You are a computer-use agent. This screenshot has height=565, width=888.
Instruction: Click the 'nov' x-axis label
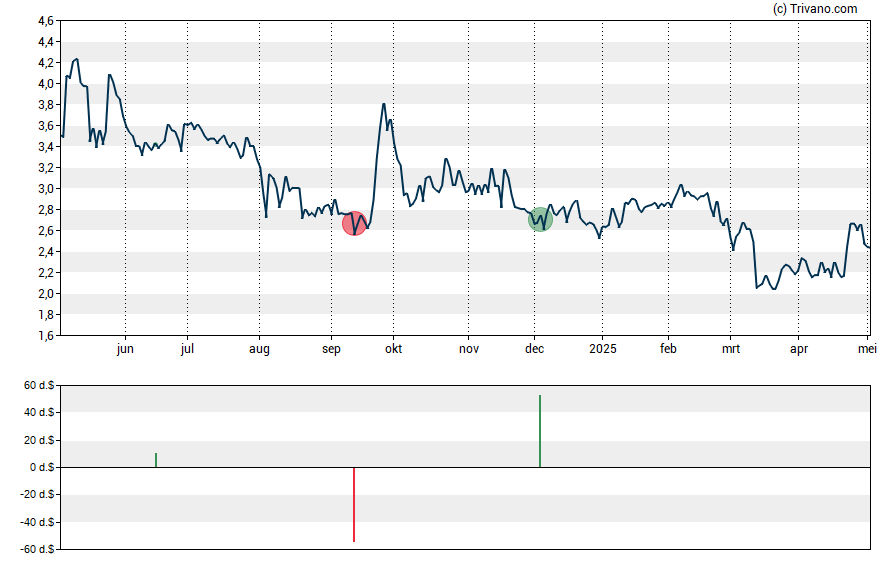[469, 349]
